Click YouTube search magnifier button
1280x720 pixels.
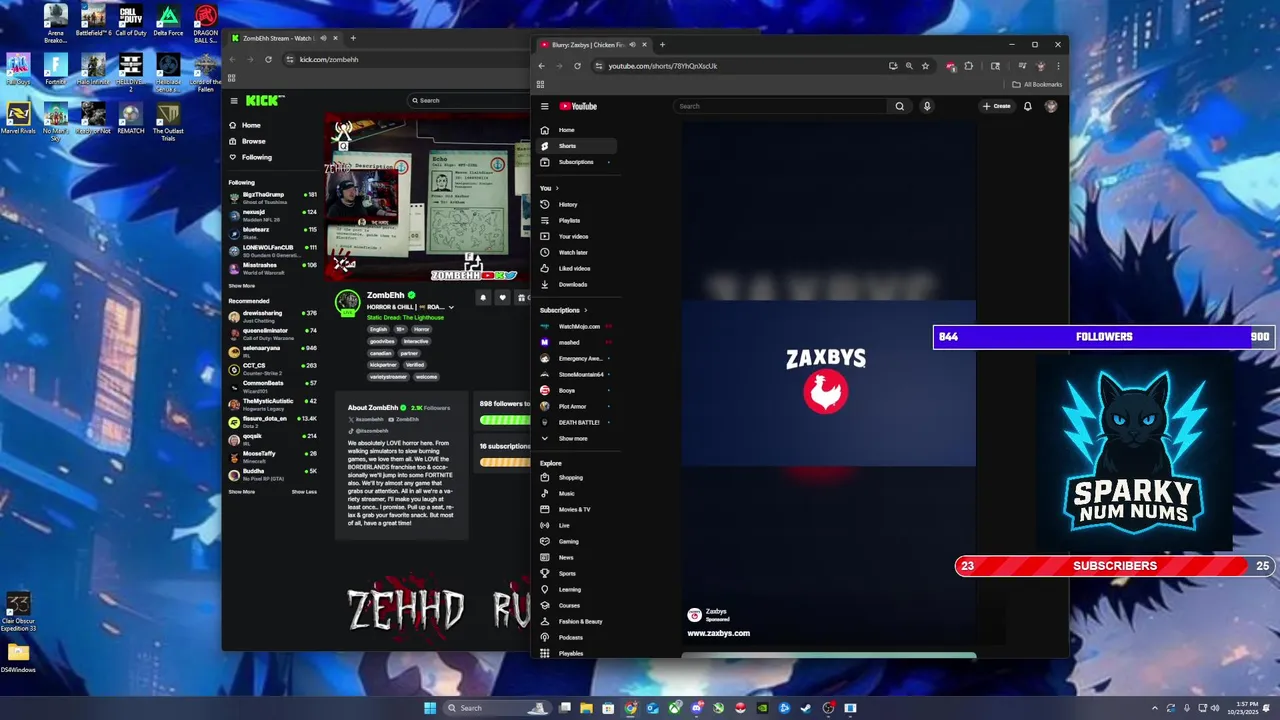899,106
